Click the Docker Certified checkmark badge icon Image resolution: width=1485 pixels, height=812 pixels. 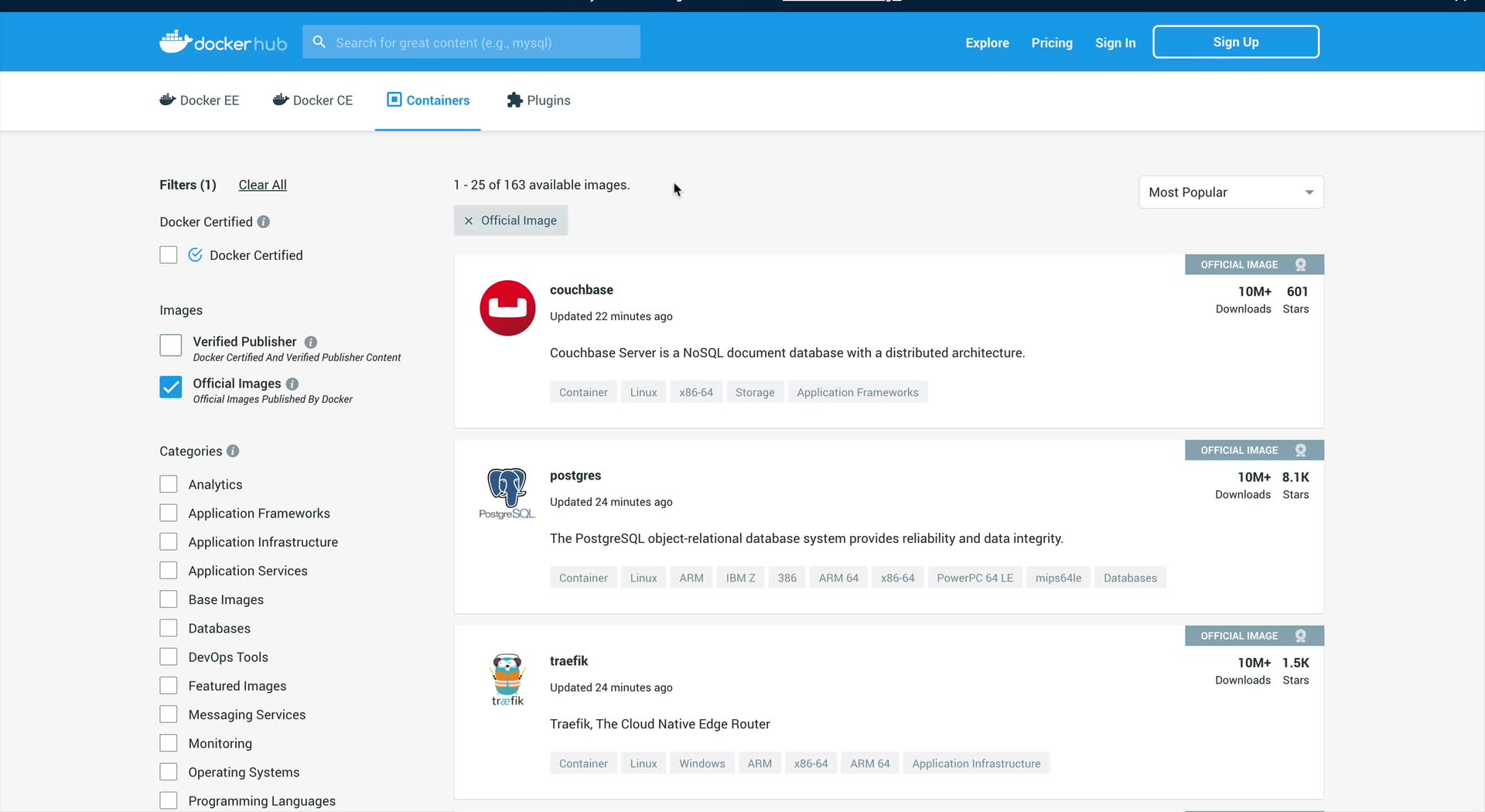point(196,255)
